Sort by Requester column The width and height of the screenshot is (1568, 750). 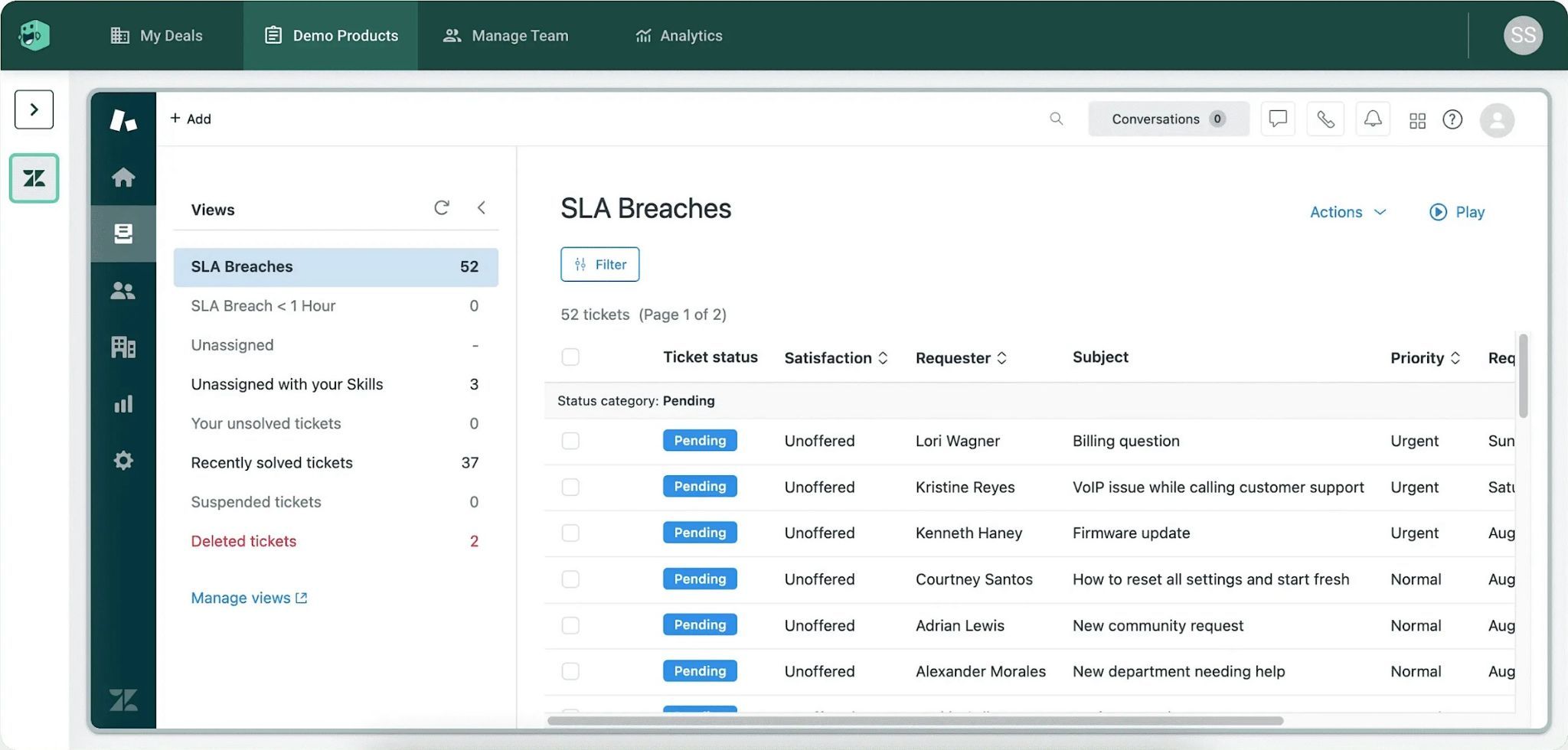point(961,357)
